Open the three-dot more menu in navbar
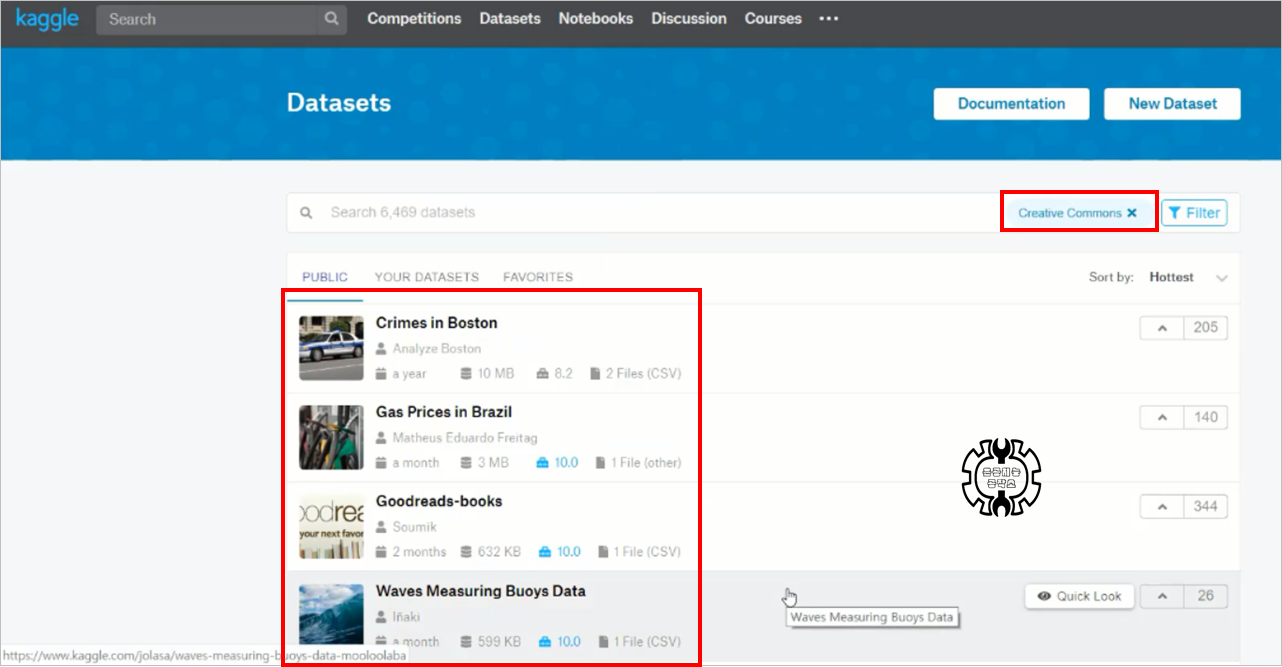 (x=828, y=19)
